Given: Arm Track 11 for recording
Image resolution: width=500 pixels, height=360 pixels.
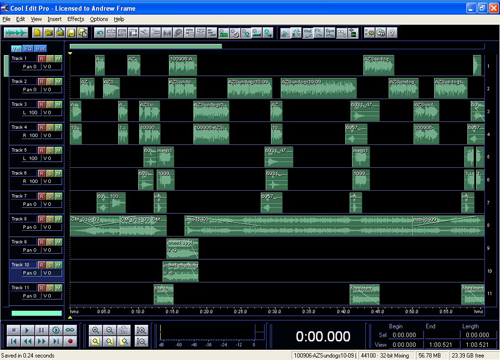Looking at the screenshot, I should point(41,288).
